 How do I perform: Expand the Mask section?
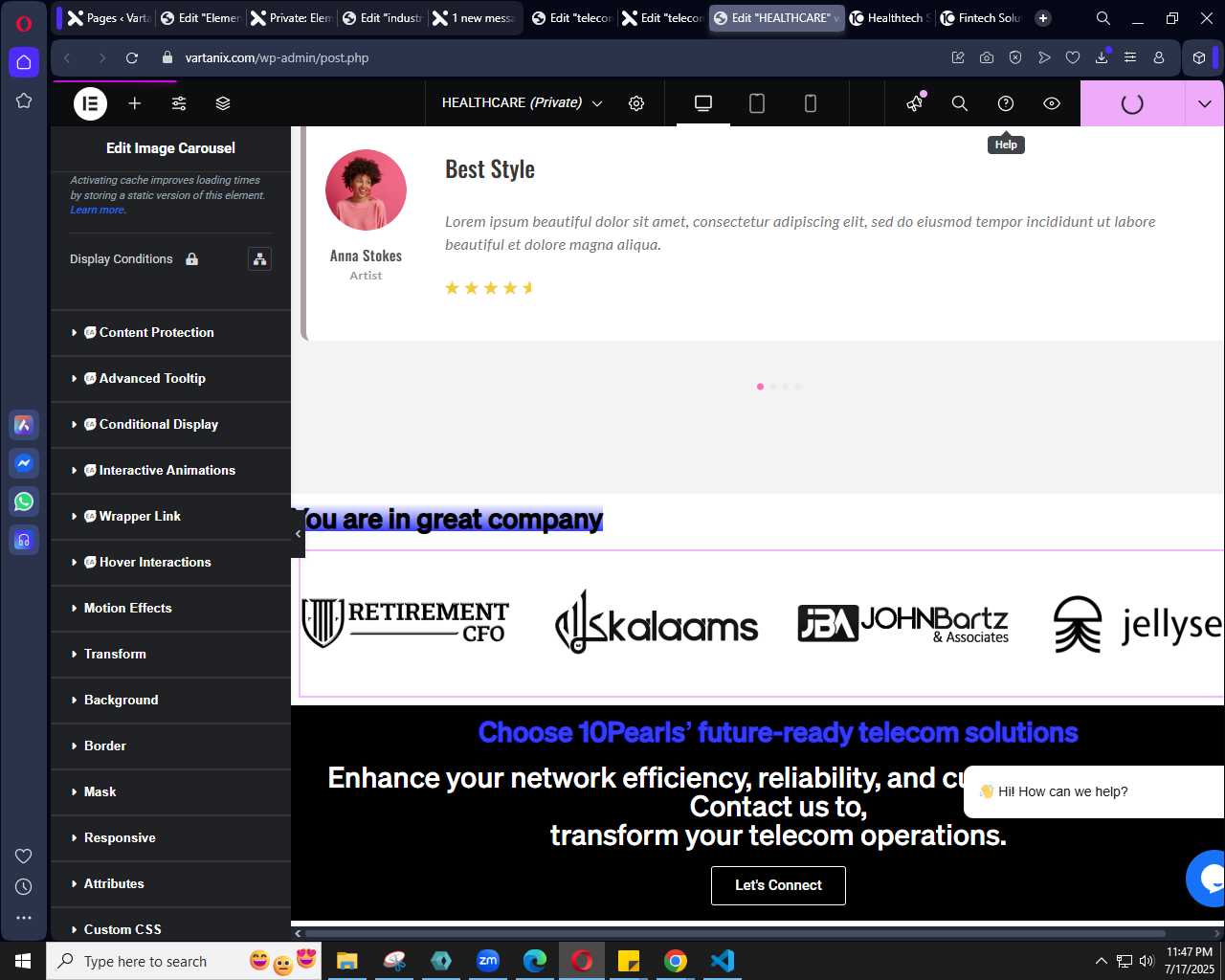pyautogui.click(x=170, y=791)
